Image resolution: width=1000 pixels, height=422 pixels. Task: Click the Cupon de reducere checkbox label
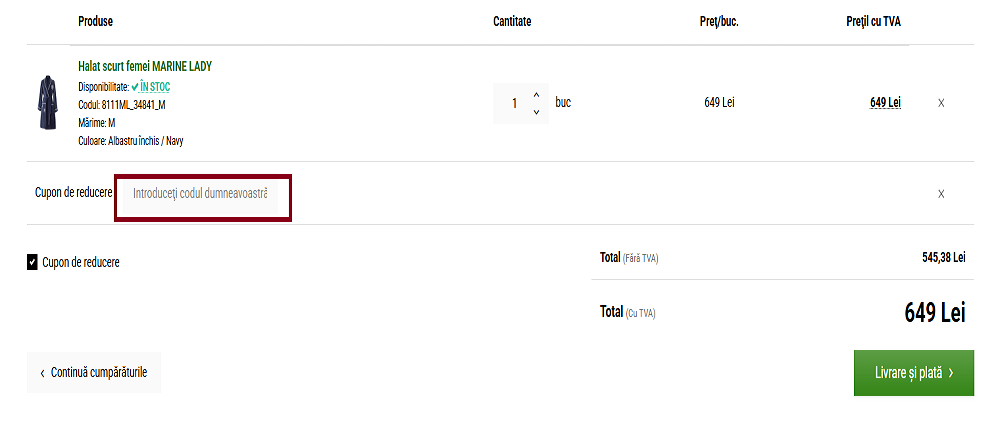tap(80, 262)
